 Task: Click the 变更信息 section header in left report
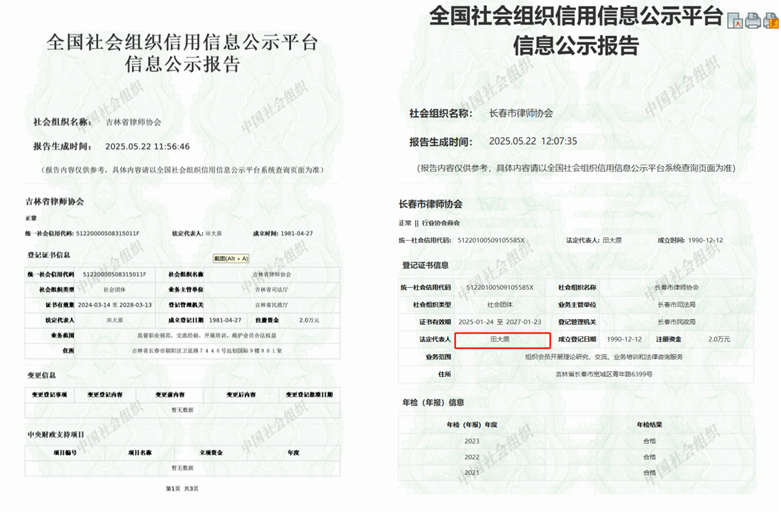tap(41, 375)
